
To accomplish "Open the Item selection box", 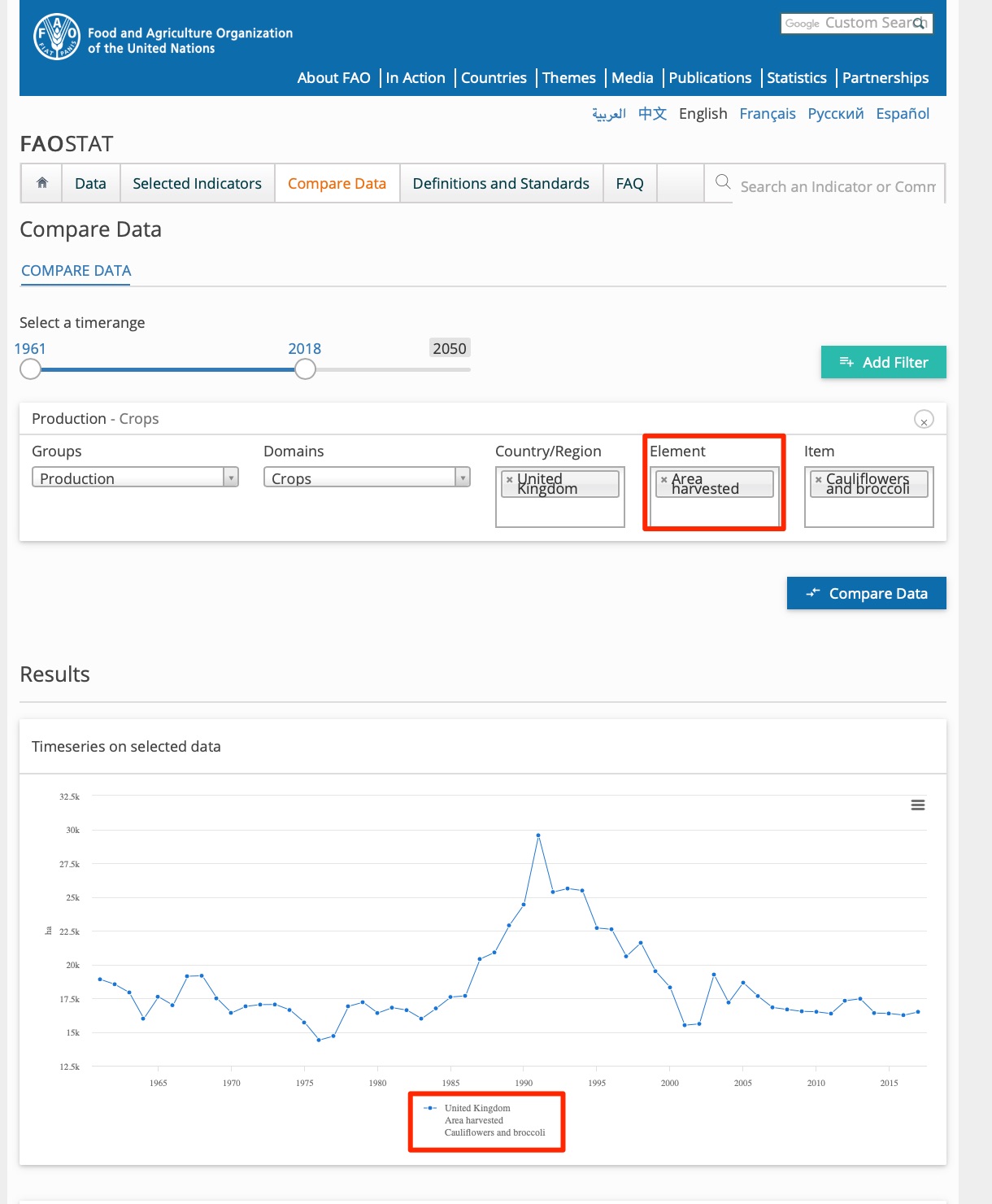I will click(869, 497).
